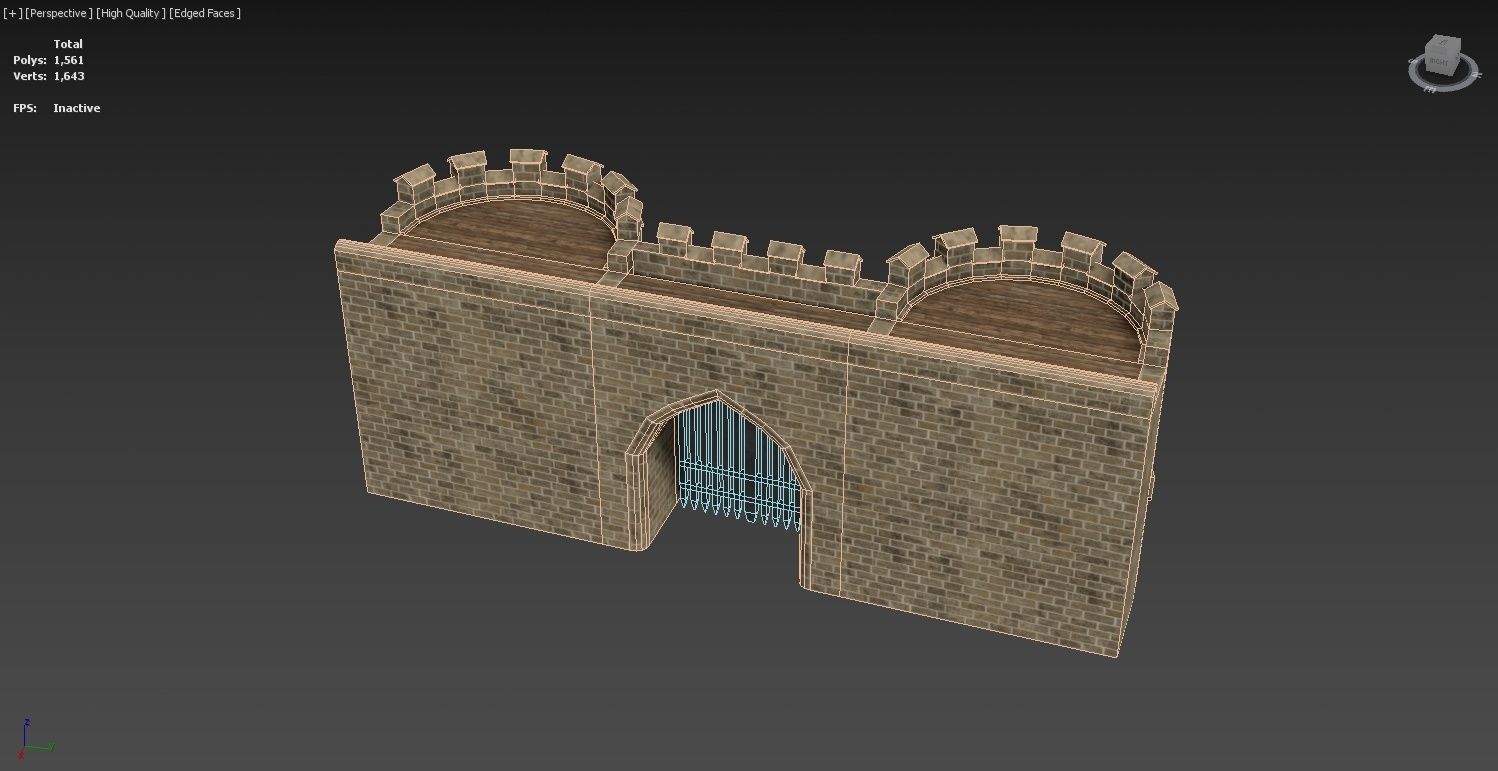The height and width of the screenshot is (771, 1498).
Task: Select the blue portcullis gate wireframe
Action: tap(738, 463)
